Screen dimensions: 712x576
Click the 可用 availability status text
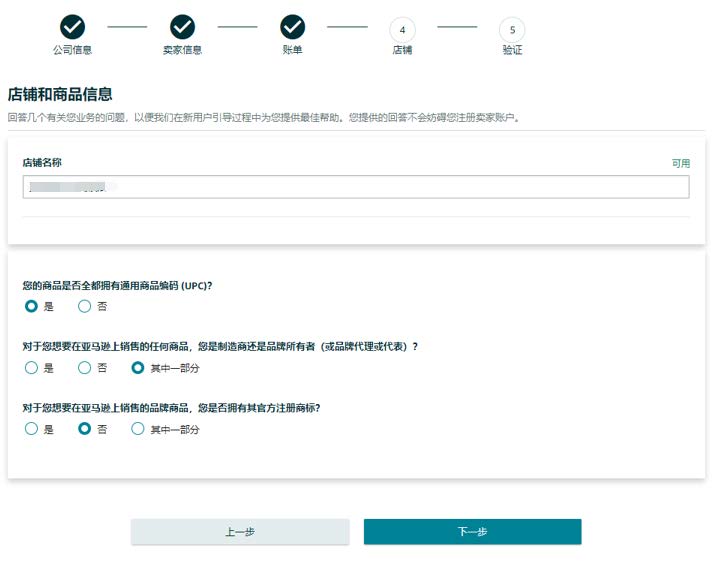tap(681, 164)
